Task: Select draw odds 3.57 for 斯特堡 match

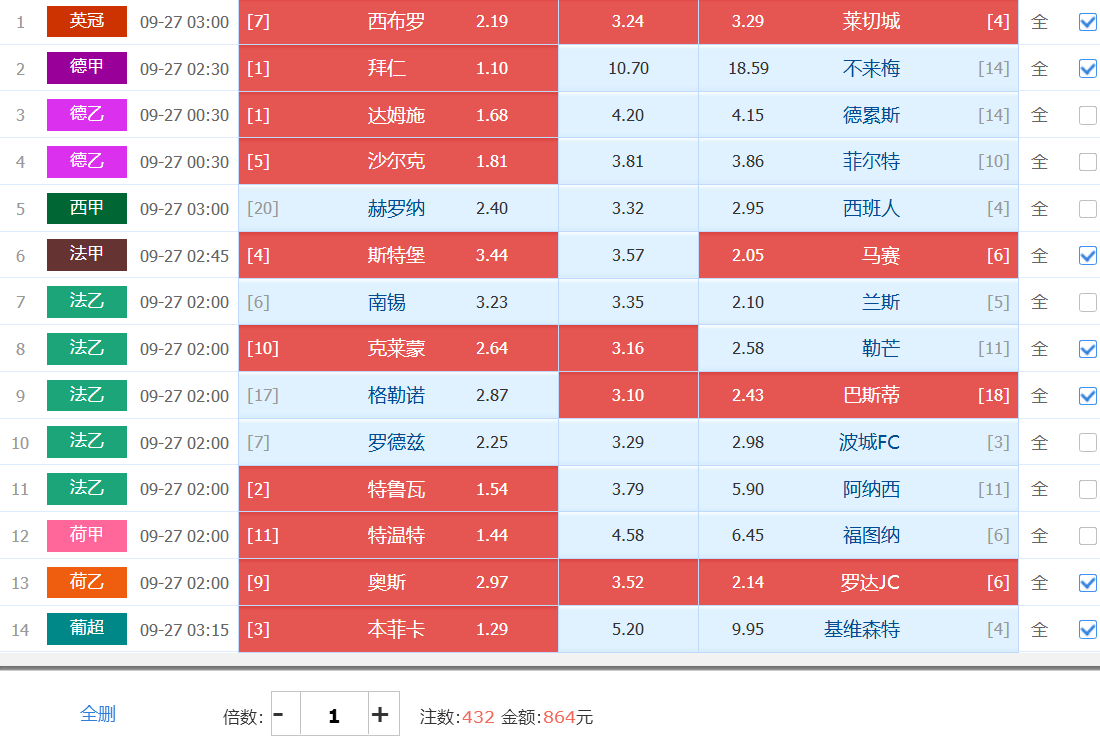Action: click(x=628, y=255)
